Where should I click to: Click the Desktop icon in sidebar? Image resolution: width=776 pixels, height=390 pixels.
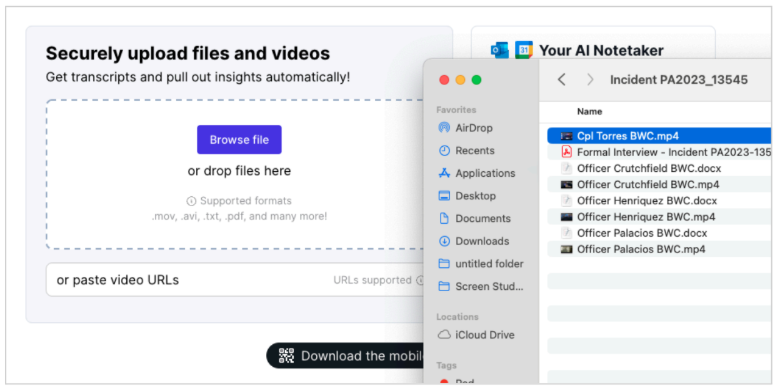pyautogui.click(x=444, y=195)
